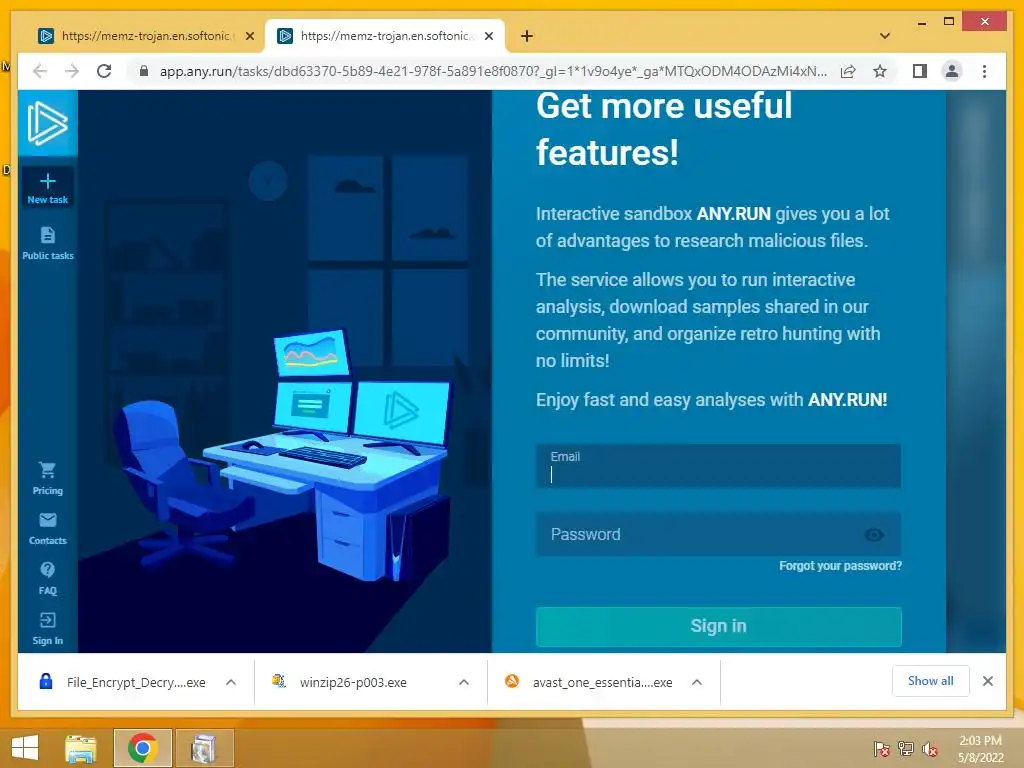Click the Password input field
Screen dimensions: 1024x768
(x=718, y=534)
